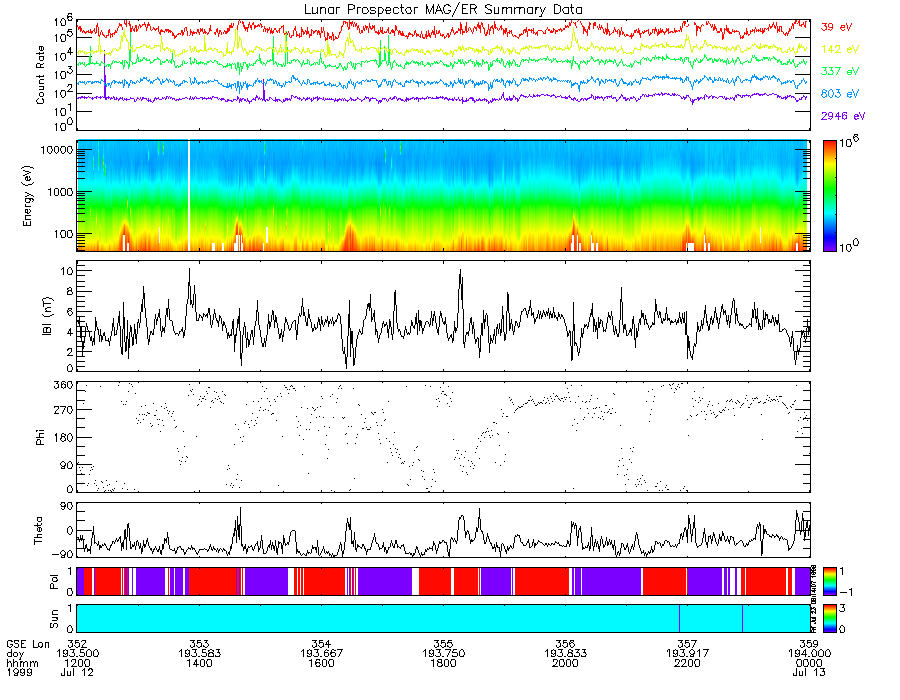The height and width of the screenshot is (700, 900).
Task: Click the '193.750' doy tick label
Action: [x=443, y=654]
